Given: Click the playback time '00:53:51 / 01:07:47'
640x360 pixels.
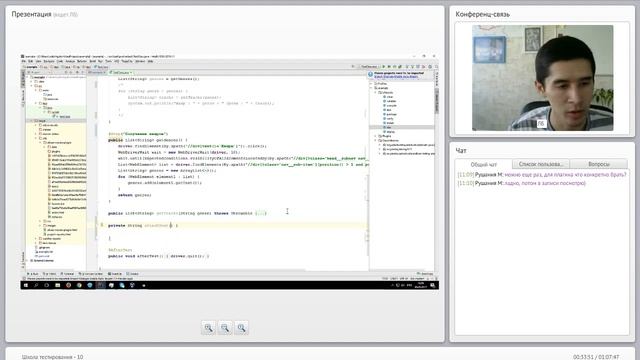Looking at the screenshot, I should 596,357.
